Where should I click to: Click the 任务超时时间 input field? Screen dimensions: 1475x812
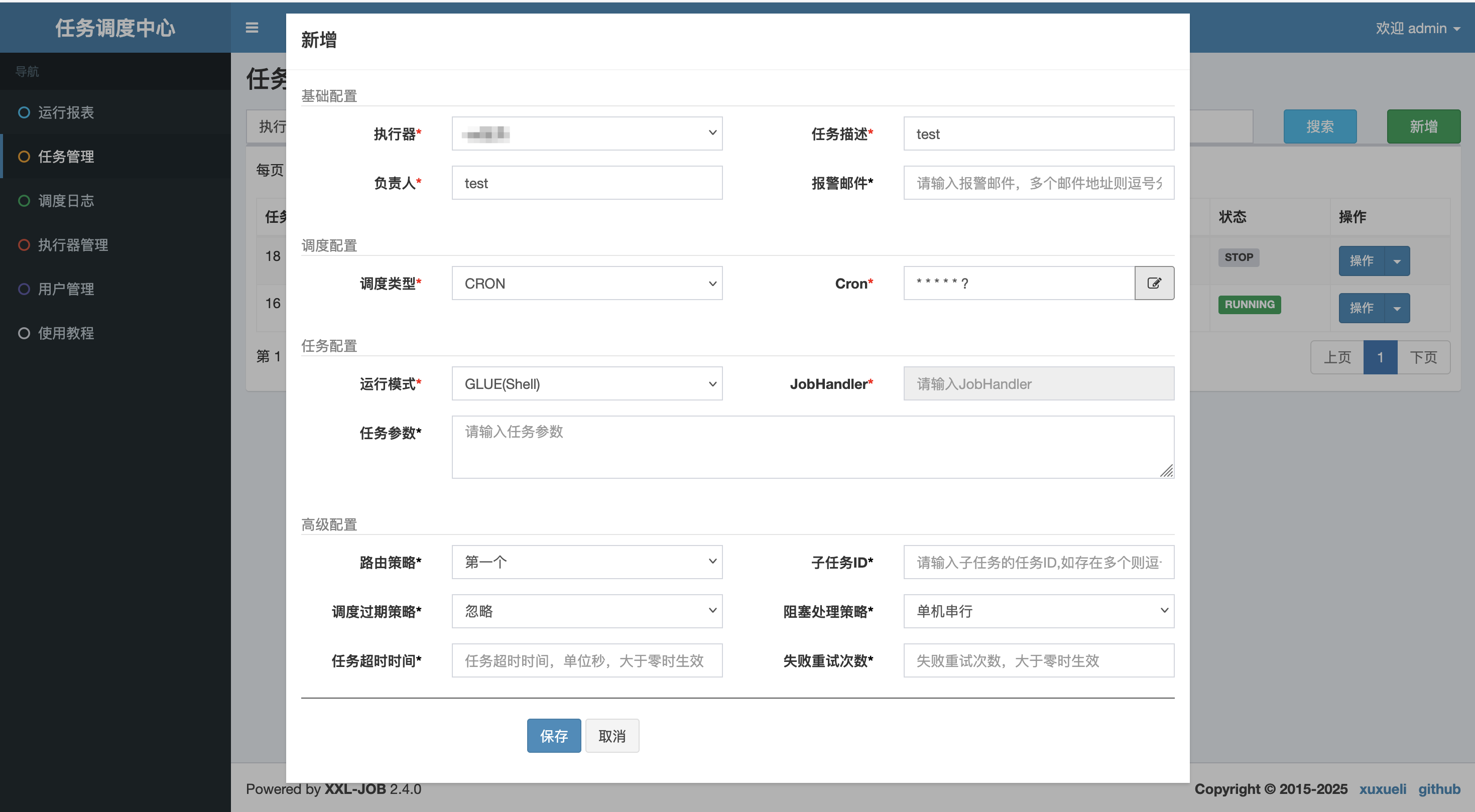click(x=586, y=660)
